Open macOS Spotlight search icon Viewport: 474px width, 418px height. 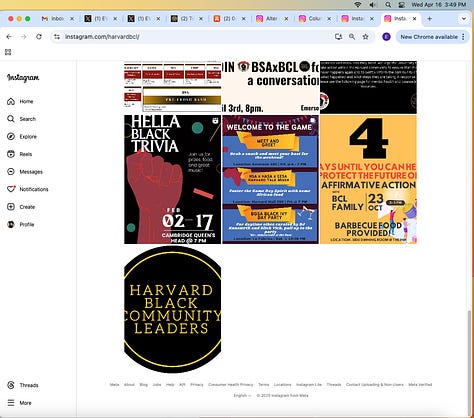[388, 5]
